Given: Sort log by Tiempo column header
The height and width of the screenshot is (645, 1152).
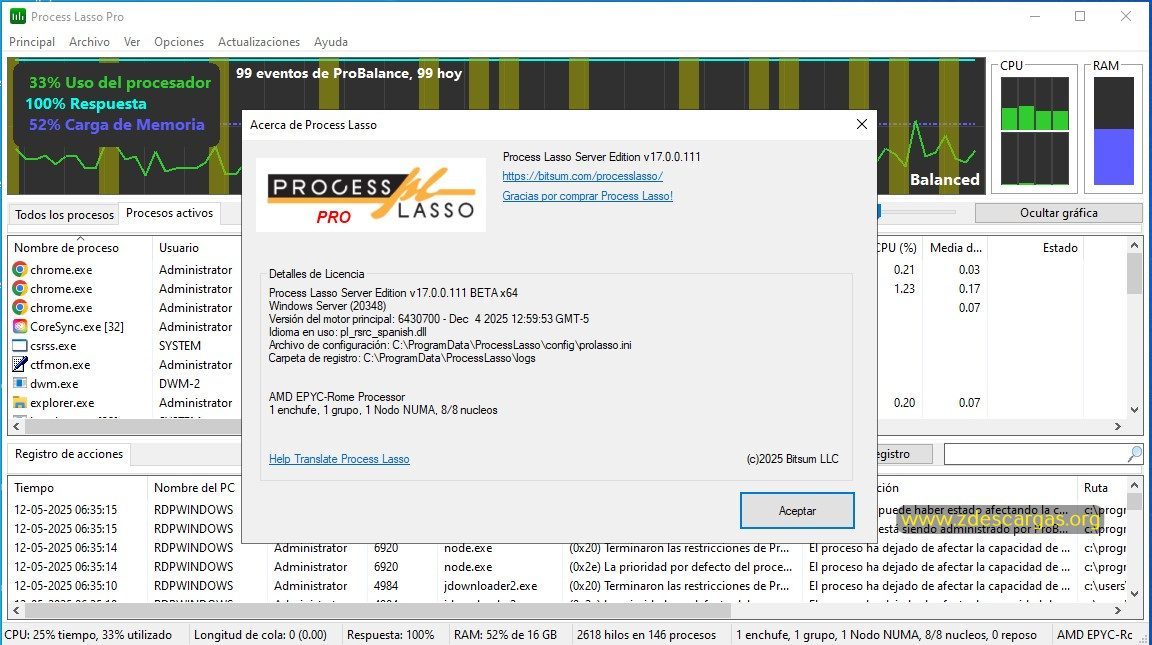Looking at the screenshot, I should pos(77,488).
